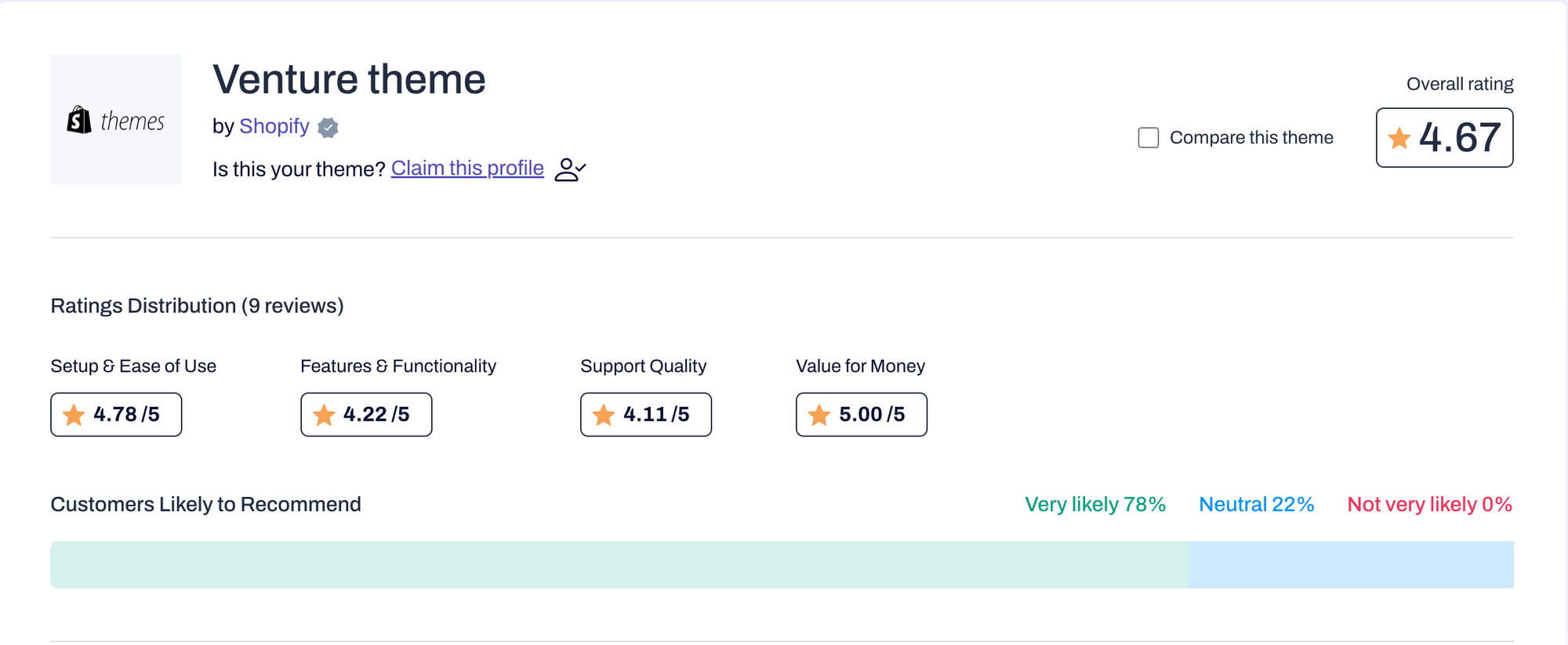Expand the Value for Money rating box
1568x645 pixels.
(861, 415)
